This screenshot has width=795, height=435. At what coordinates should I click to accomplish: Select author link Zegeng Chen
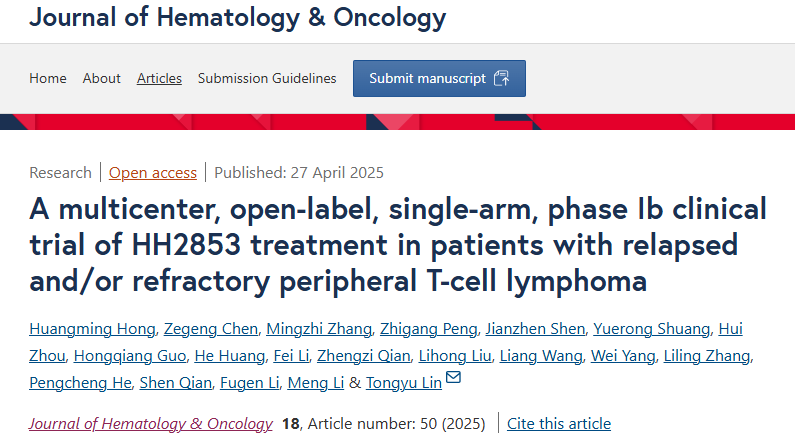(211, 329)
